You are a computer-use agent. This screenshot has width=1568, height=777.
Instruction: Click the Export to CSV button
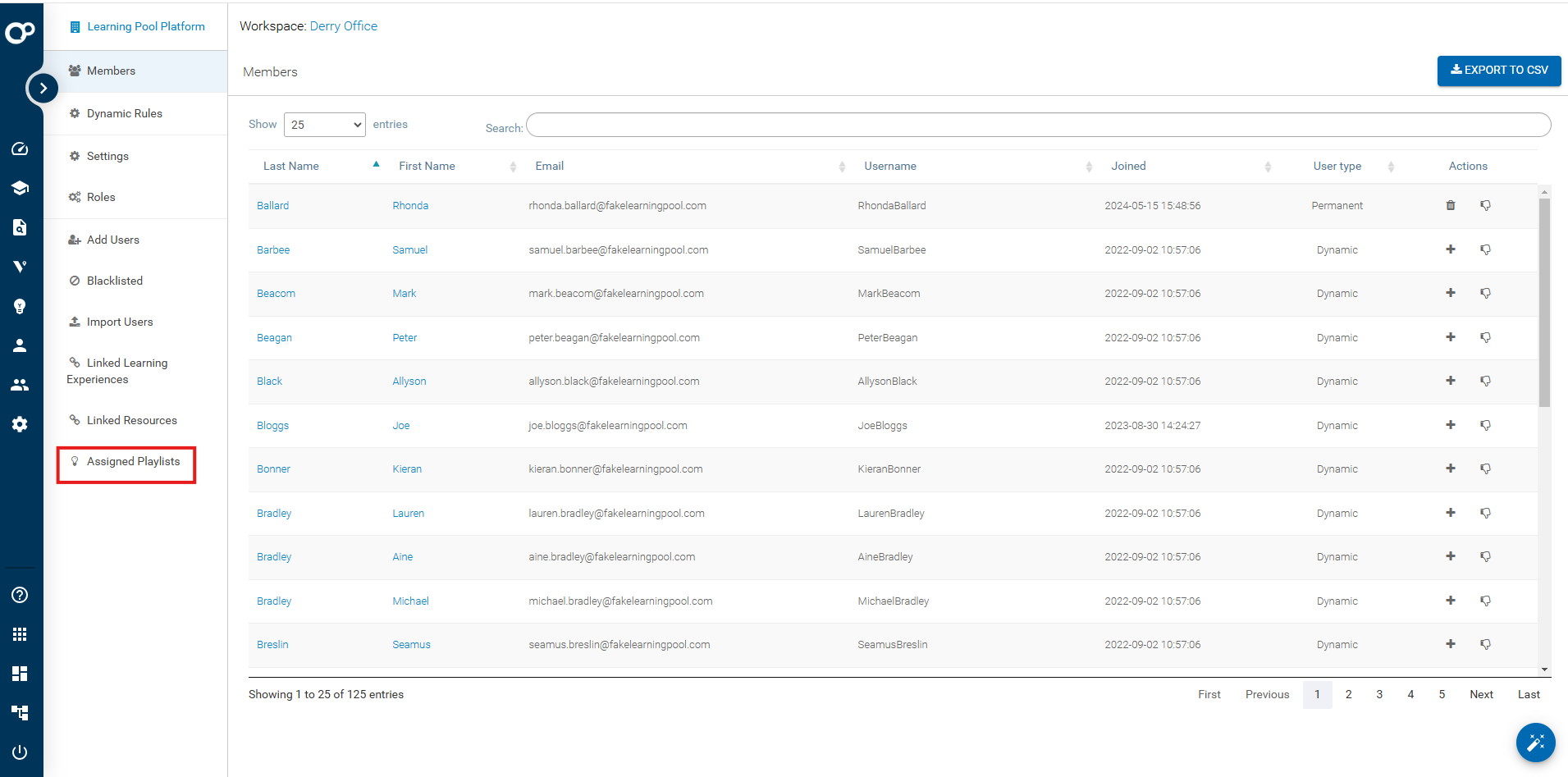point(1498,71)
